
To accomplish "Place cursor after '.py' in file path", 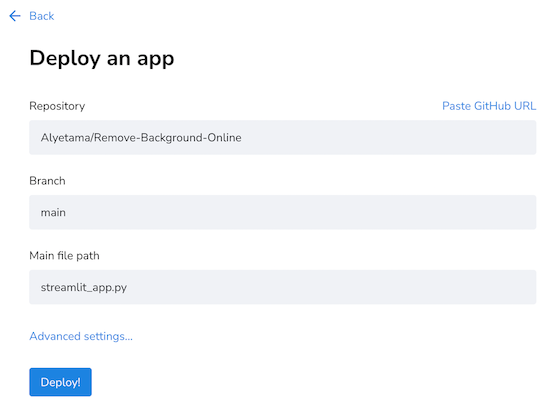I will click(128, 288).
